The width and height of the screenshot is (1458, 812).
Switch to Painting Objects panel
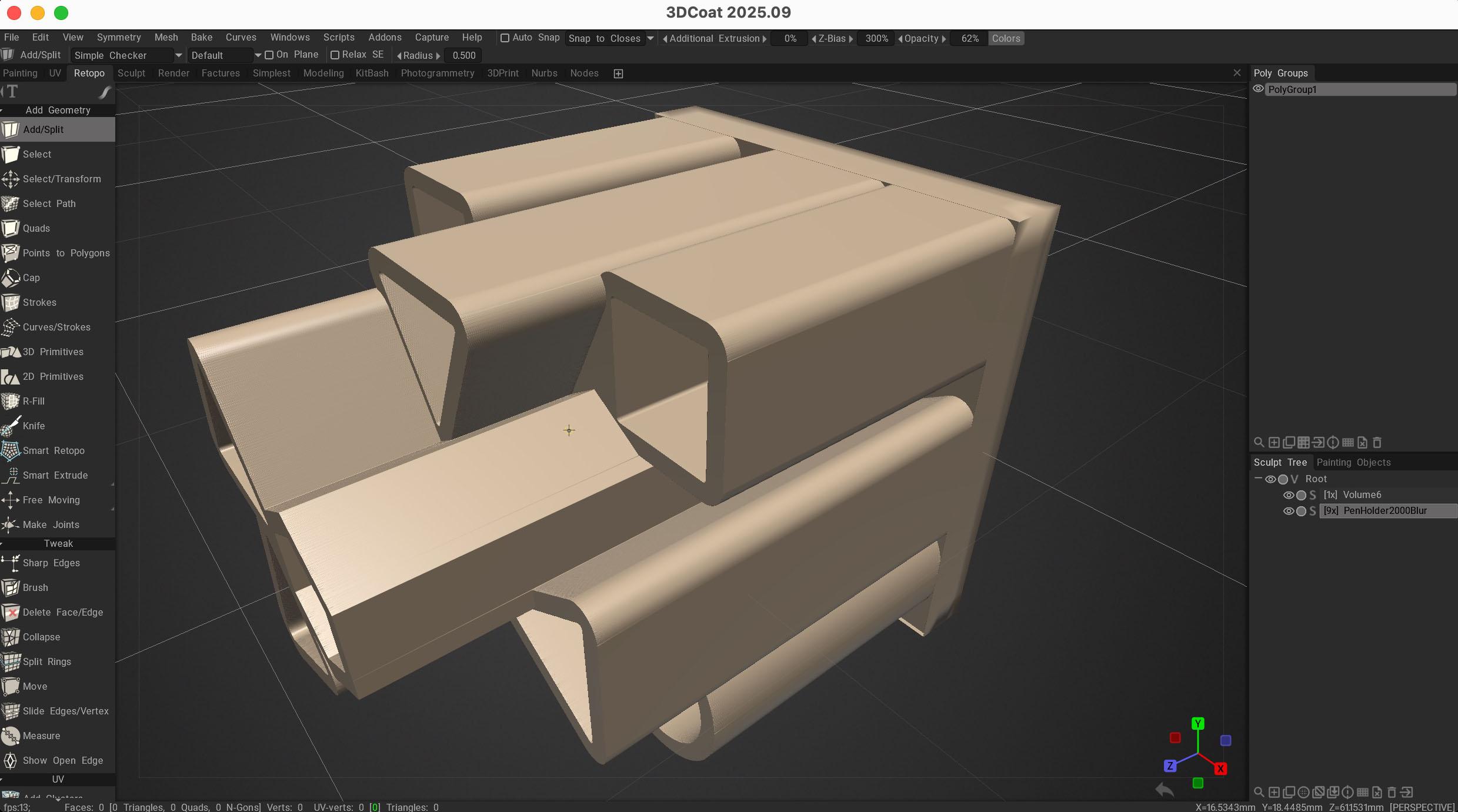1353,462
